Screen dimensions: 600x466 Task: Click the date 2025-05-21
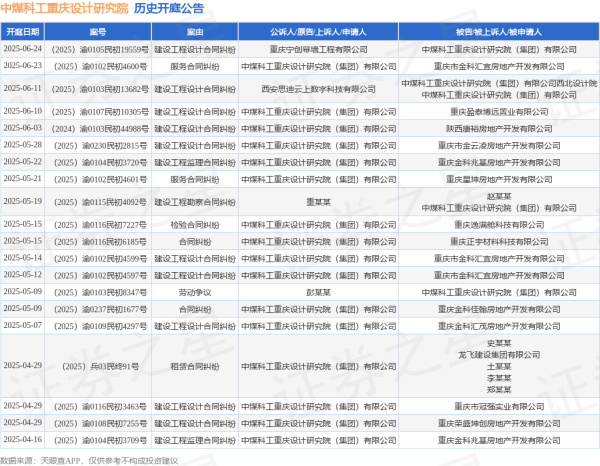[23, 178]
